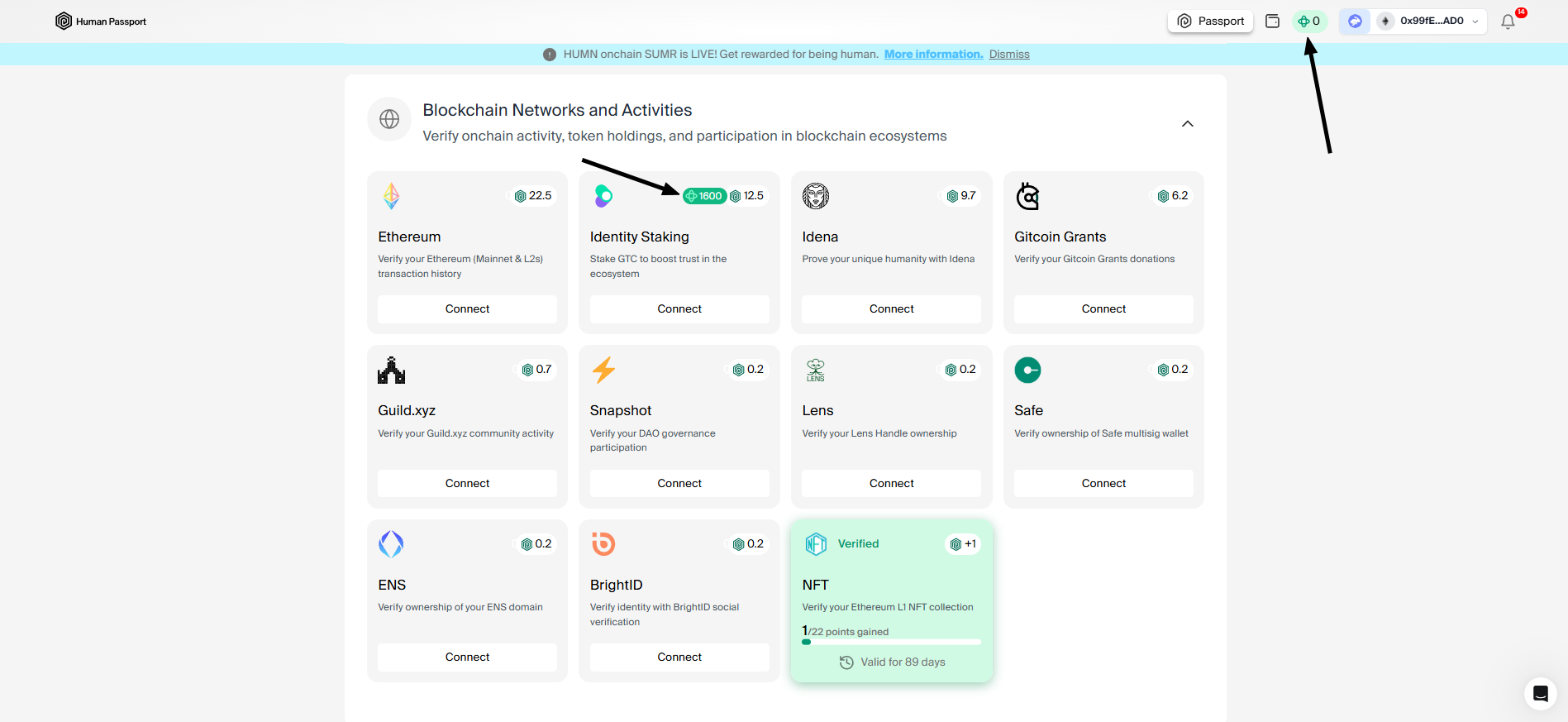Connect the Idena stamp
Image resolution: width=1568 pixels, height=722 pixels.
pos(891,308)
